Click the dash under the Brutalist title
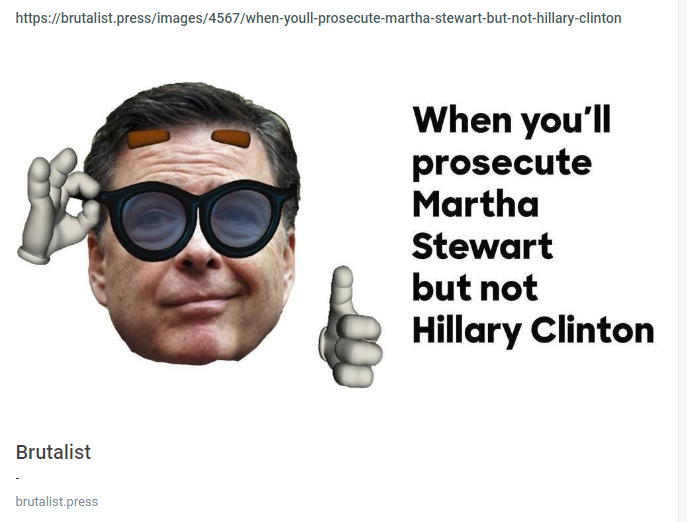The image size is (687, 522). [18, 478]
